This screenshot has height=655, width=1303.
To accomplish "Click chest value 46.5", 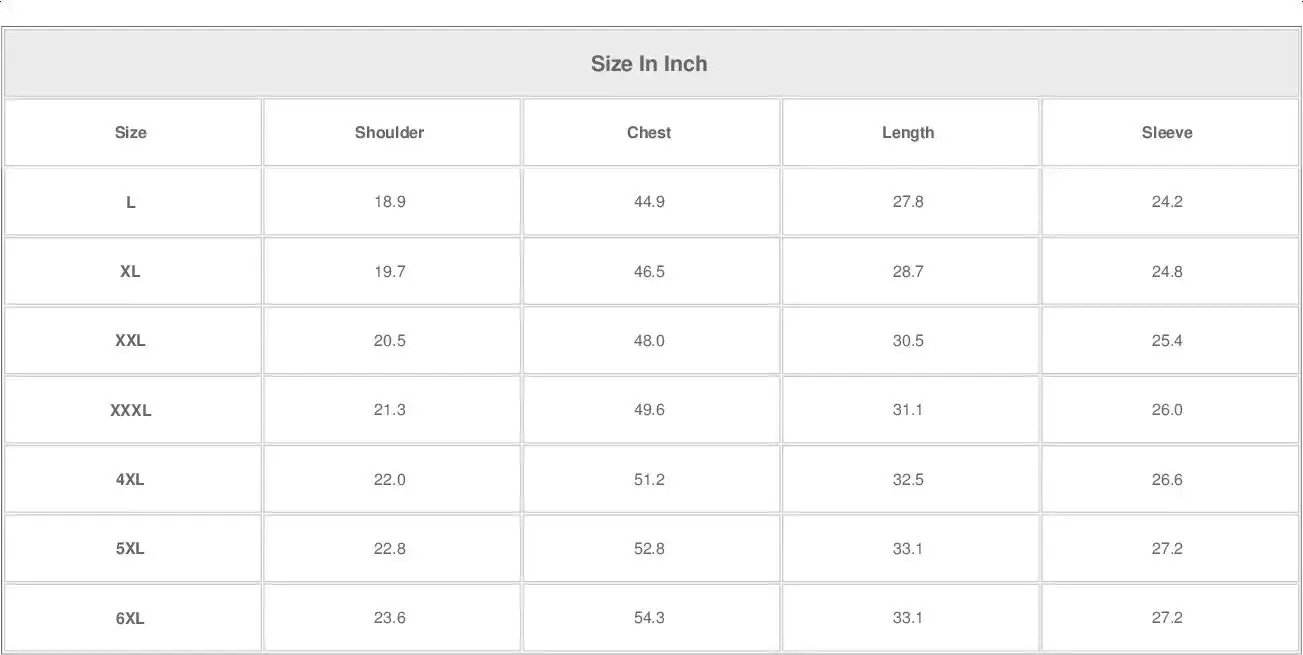I will pos(649,271).
